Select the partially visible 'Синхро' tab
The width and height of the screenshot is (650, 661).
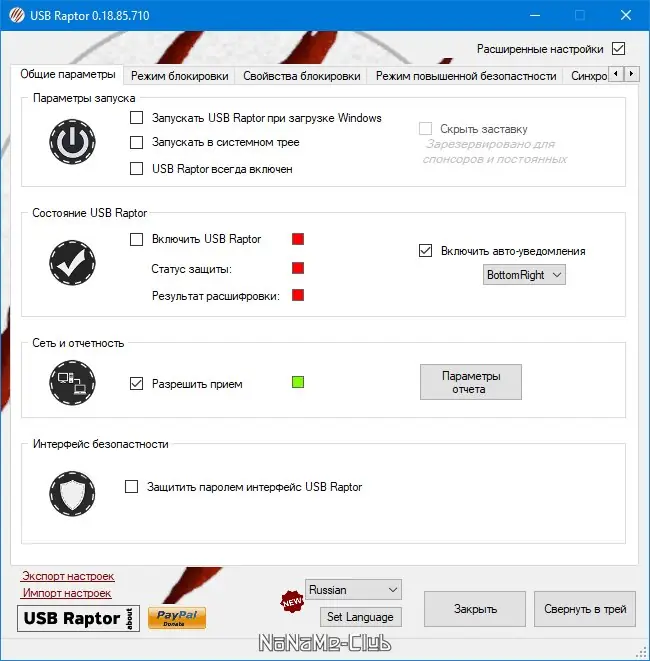coord(588,76)
